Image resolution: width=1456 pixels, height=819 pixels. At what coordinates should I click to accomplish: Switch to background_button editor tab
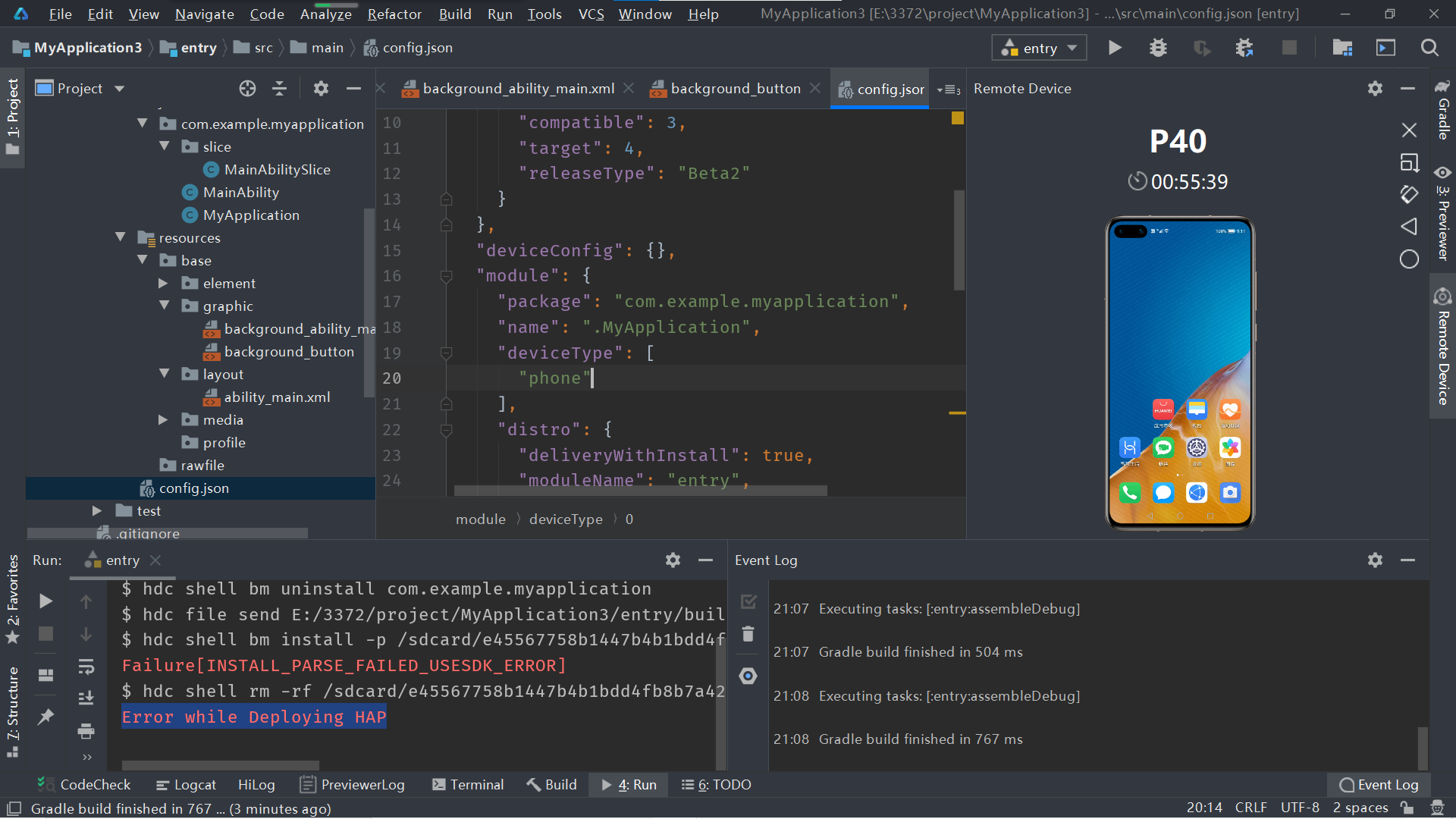tap(735, 89)
